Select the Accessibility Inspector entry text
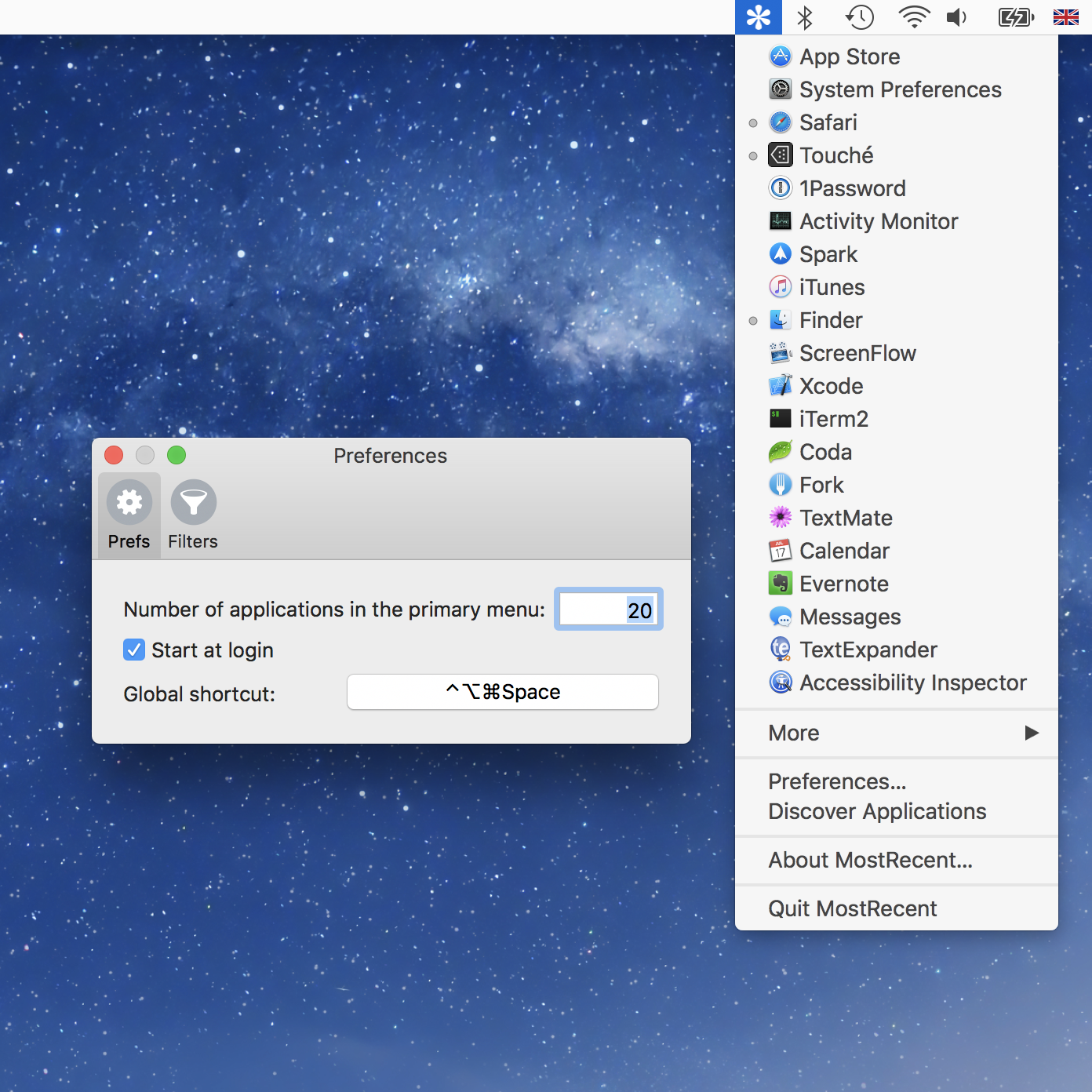Viewport: 1092px width, 1092px height. (x=913, y=682)
